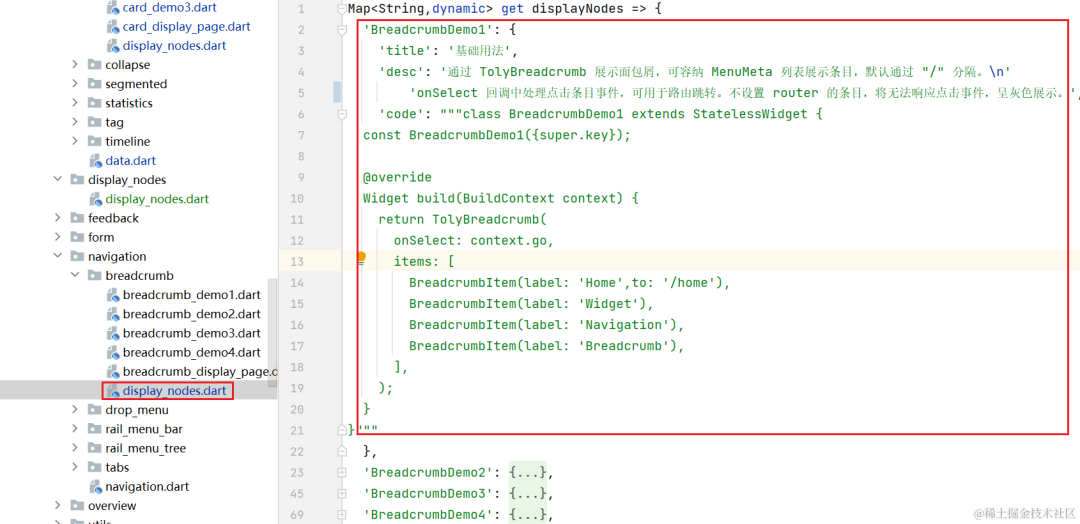This screenshot has width=1080, height=524.
Task: Open breadcrumb_demo1.dart
Action: pyautogui.click(x=191, y=295)
